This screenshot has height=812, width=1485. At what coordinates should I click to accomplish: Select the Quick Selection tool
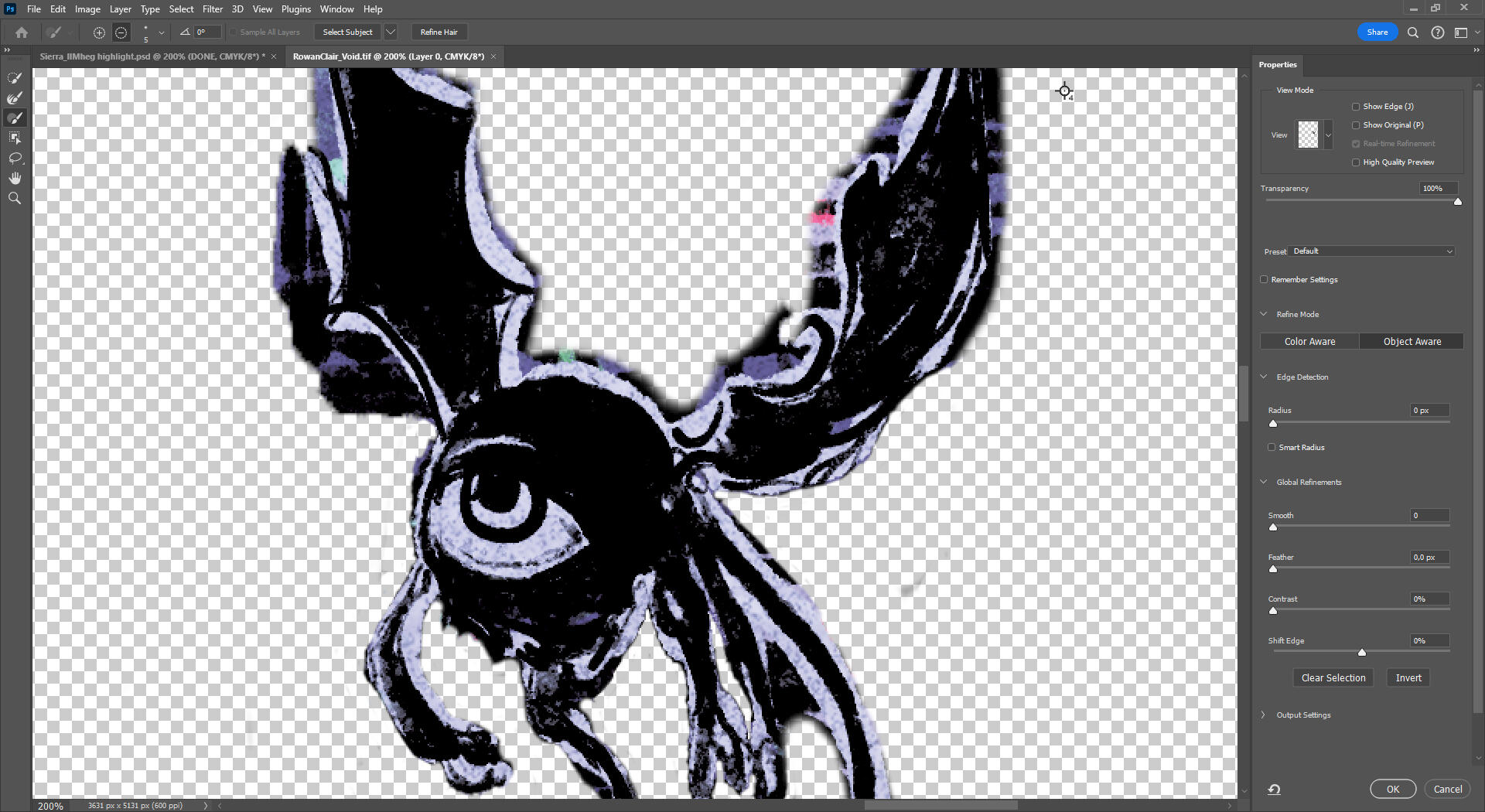(15, 78)
